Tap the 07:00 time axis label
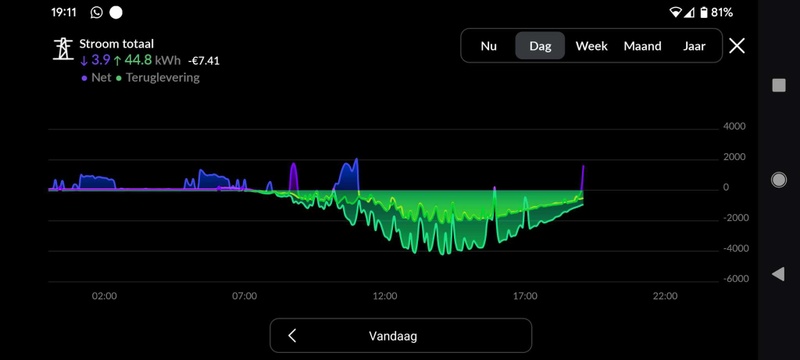 [x=244, y=296]
